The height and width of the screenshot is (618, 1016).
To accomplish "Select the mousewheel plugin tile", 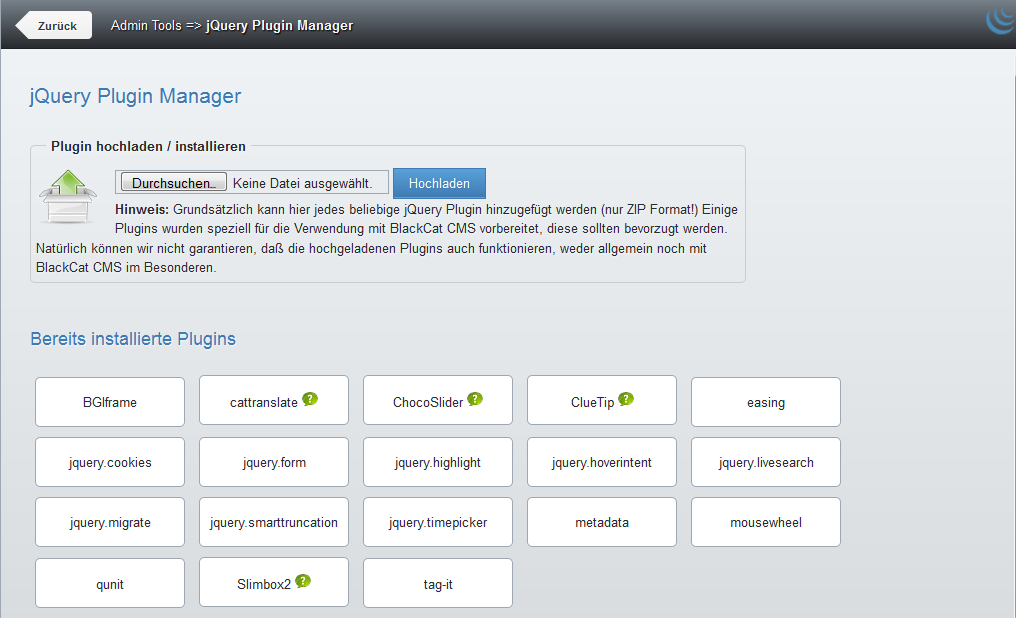I will click(x=766, y=522).
